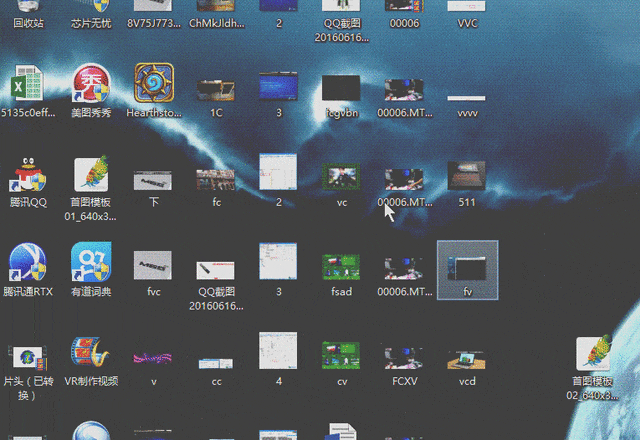Select the VR制作视频 movie project icon
This screenshot has height=440, width=640.
[x=91, y=362]
